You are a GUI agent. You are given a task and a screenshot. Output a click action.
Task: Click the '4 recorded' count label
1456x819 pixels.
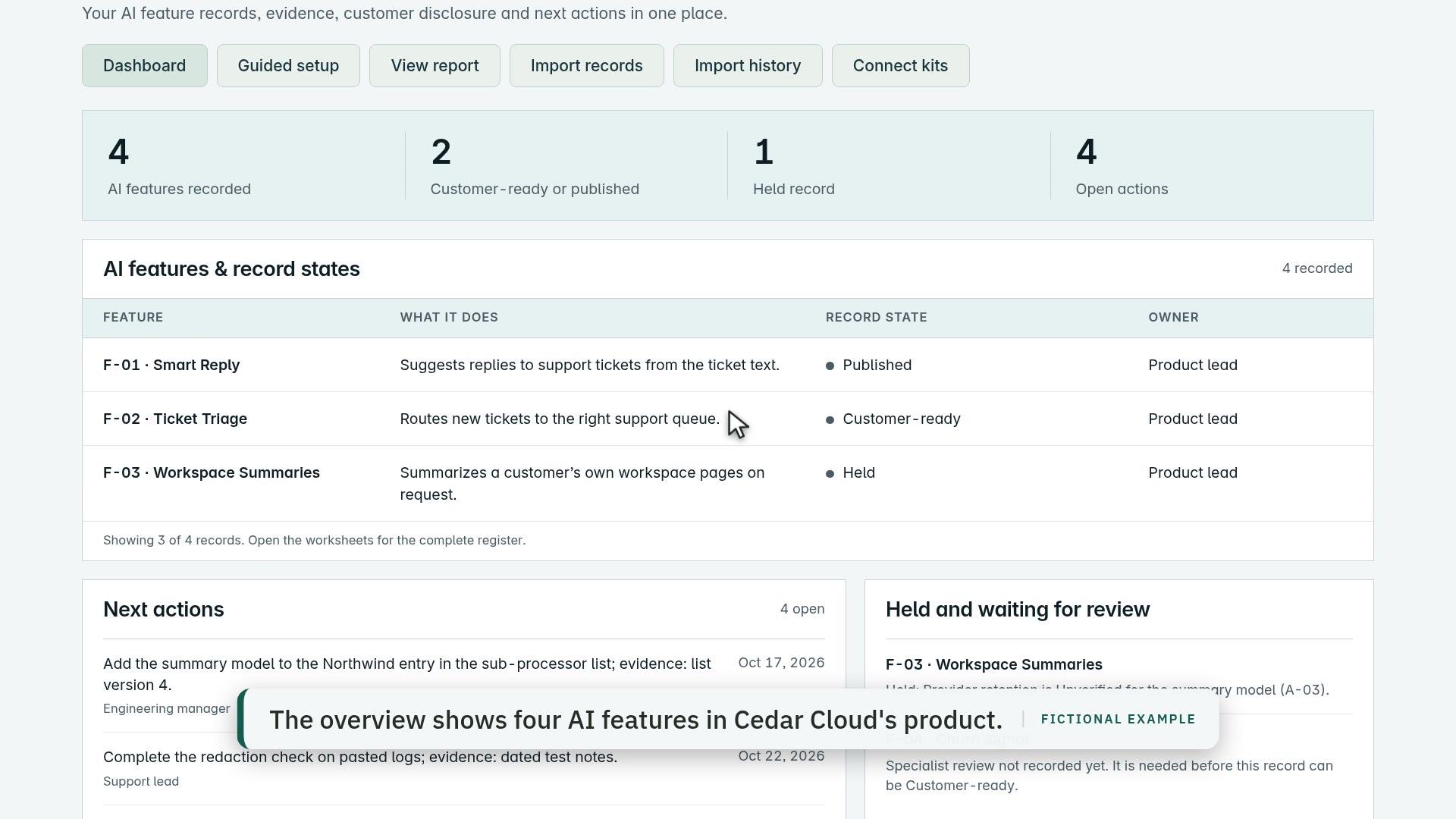click(x=1317, y=268)
